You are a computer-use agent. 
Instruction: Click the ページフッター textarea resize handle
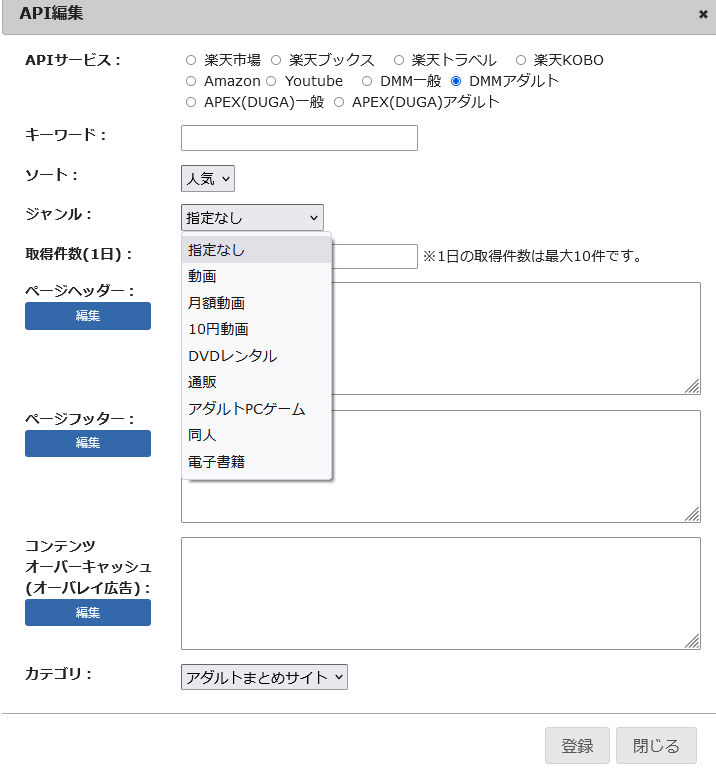coord(692,514)
